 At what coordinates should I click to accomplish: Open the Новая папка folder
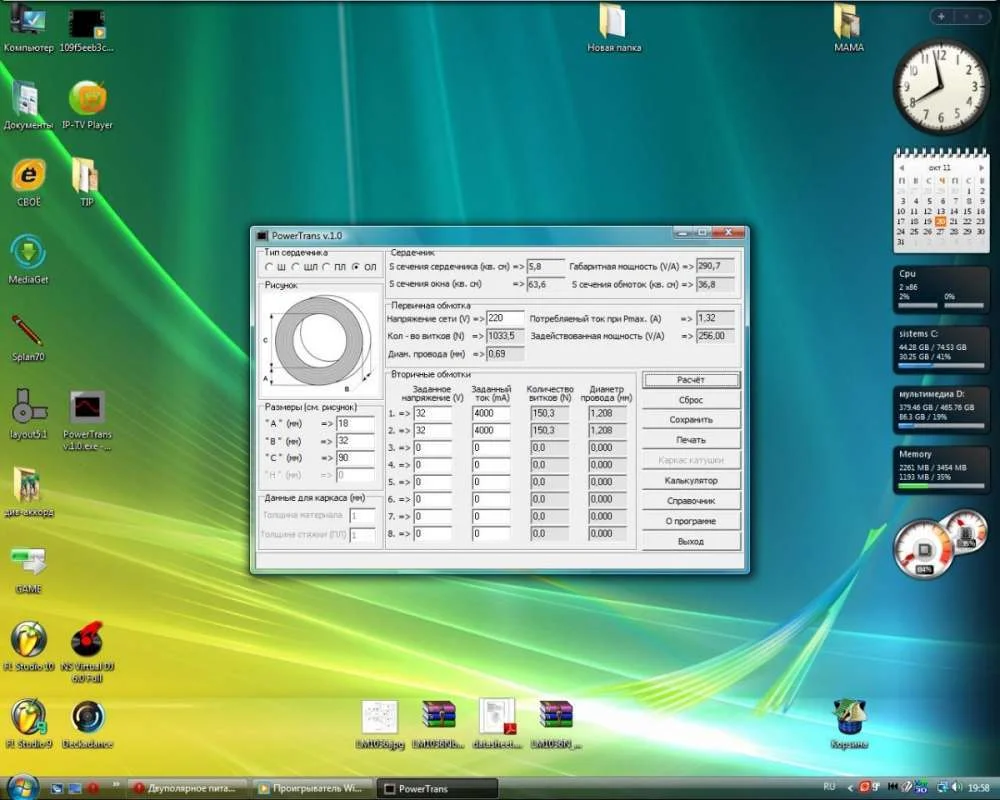coord(613,21)
